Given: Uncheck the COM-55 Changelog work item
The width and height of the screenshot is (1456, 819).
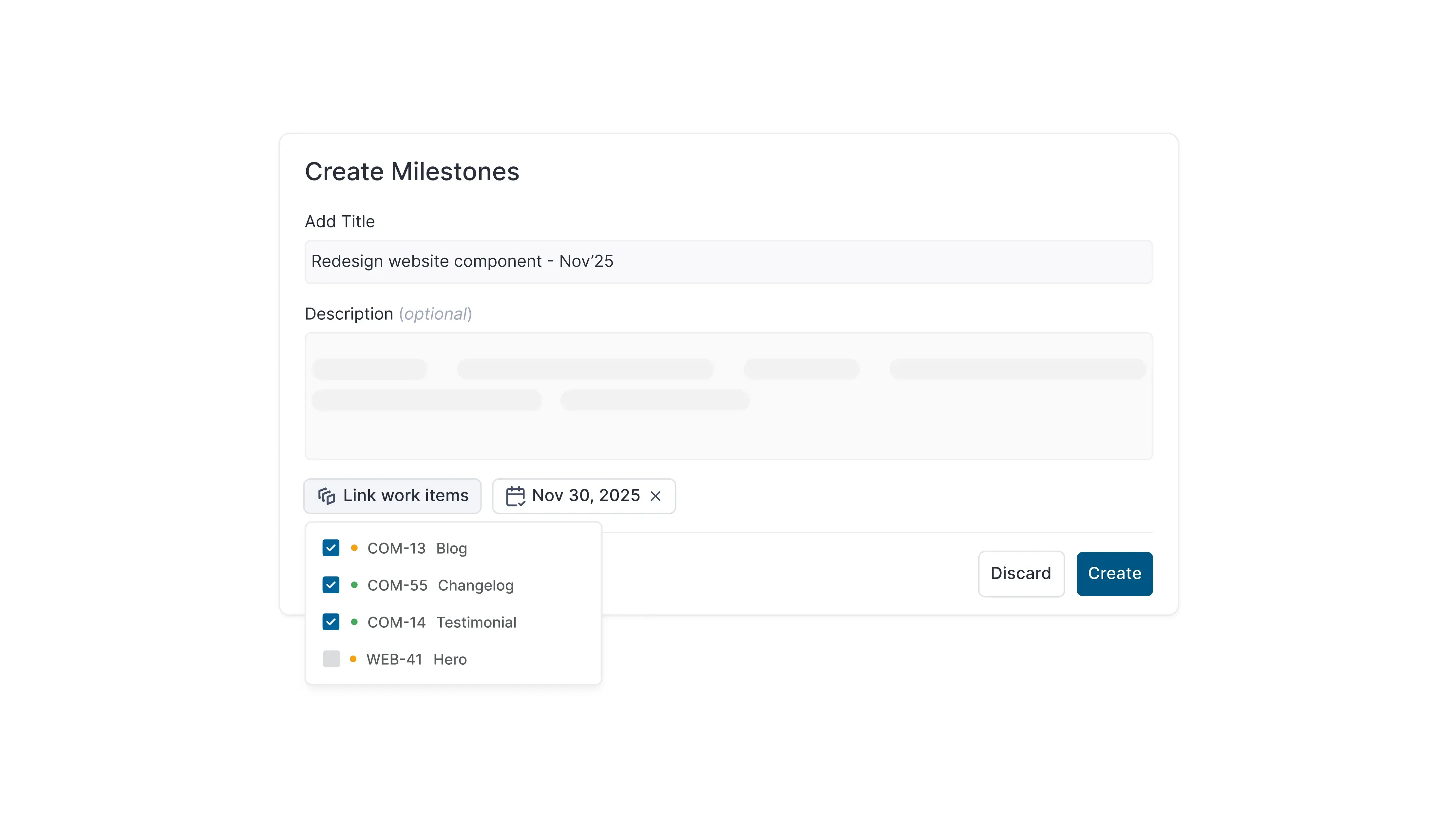Looking at the screenshot, I should [x=331, y=585].
